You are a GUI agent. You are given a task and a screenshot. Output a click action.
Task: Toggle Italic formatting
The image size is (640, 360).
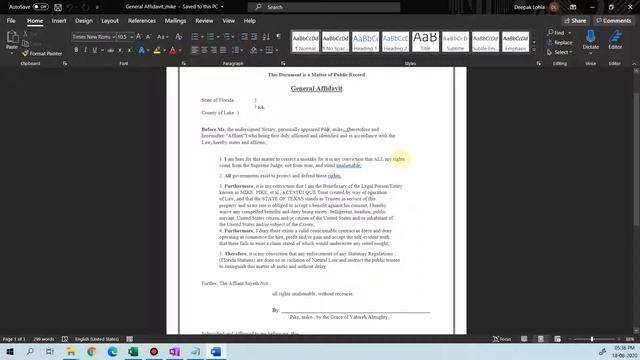(85, 50)
